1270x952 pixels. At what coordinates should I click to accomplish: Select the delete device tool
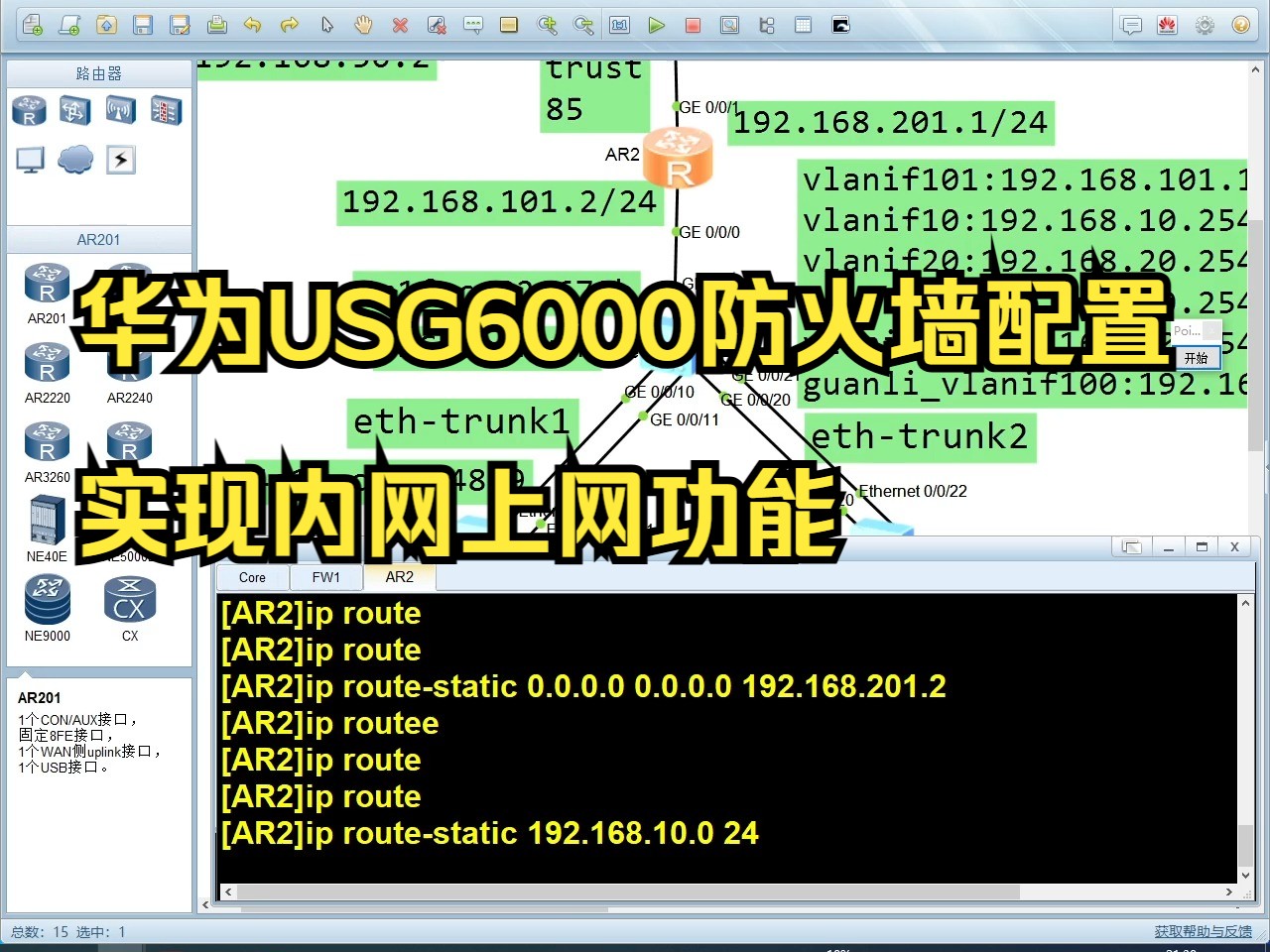400,25
